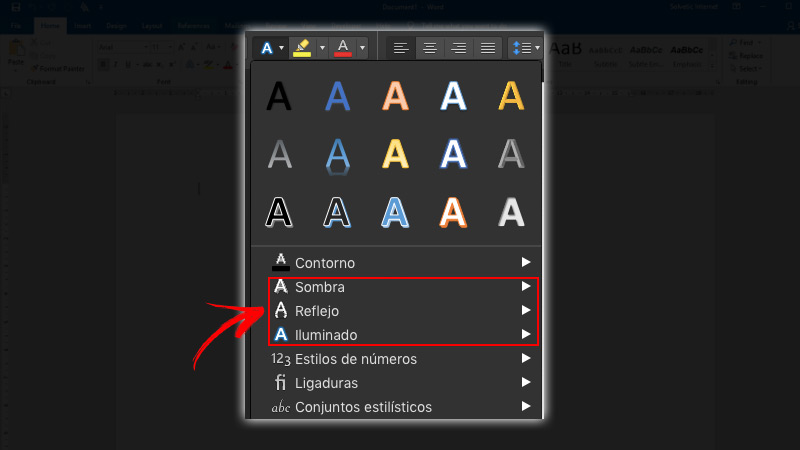Click the Paste clipboard icon
800x450 pixels.
point(16,49)
